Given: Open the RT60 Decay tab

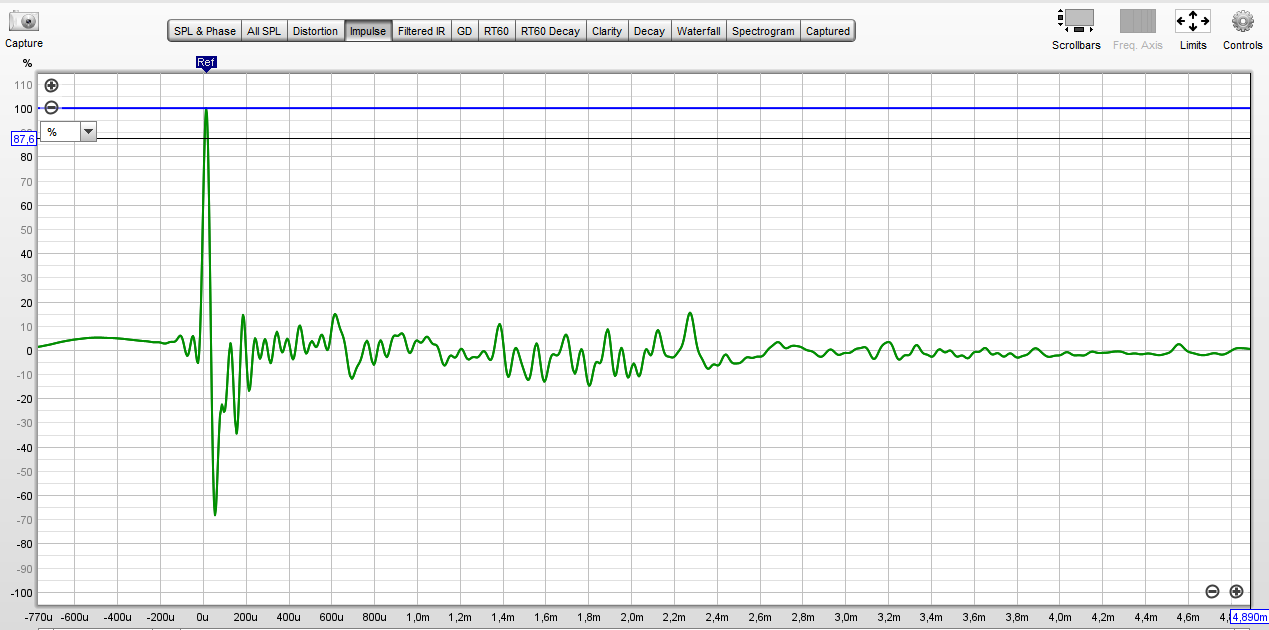Looking at the screenshot, I should 550,31.
